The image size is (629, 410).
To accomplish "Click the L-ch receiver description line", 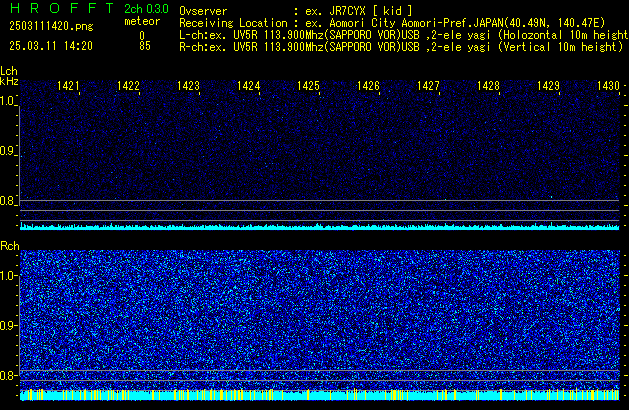I will [x=404, y=35].
